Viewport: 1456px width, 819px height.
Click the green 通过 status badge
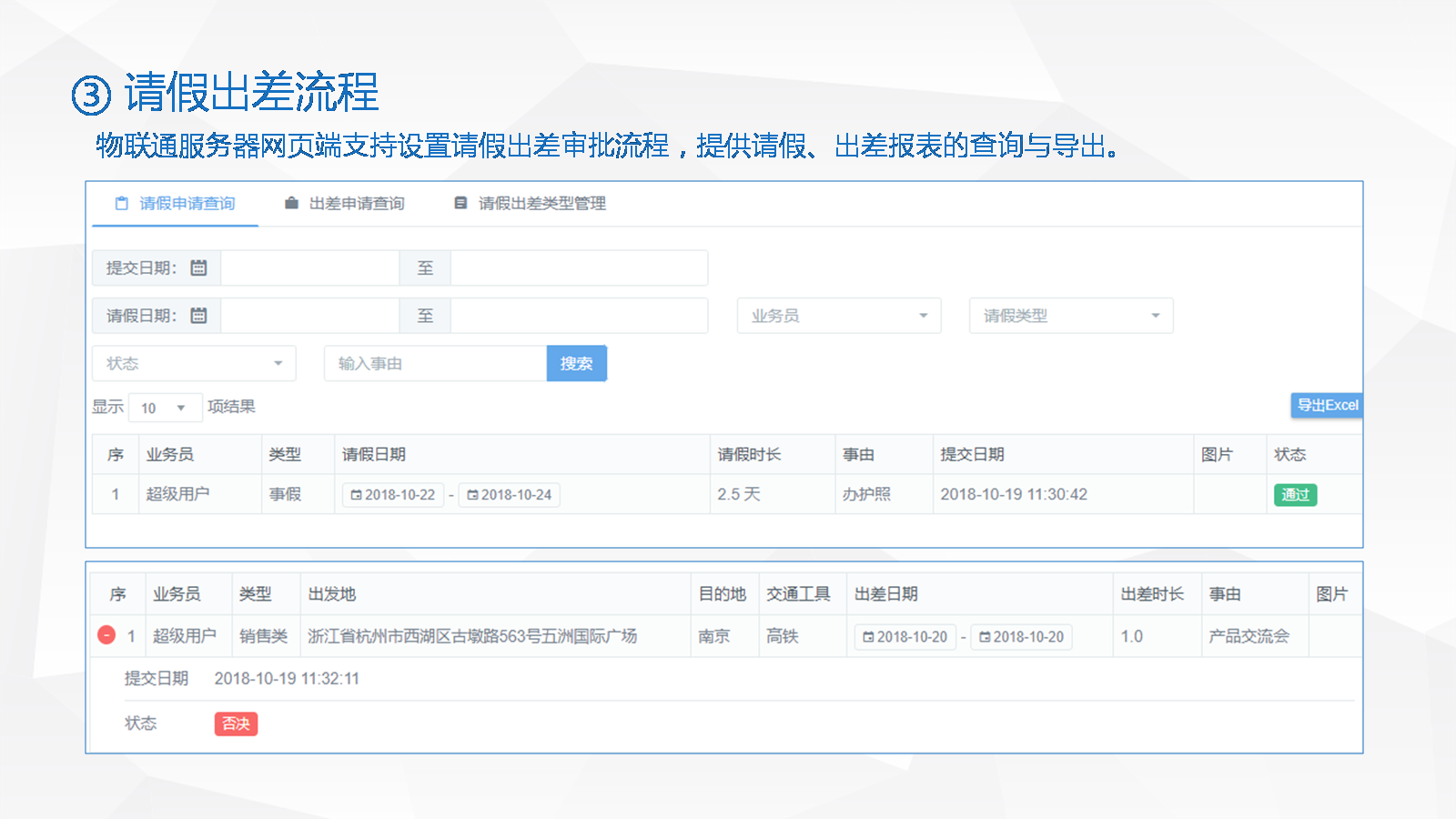coord(1294,495)
